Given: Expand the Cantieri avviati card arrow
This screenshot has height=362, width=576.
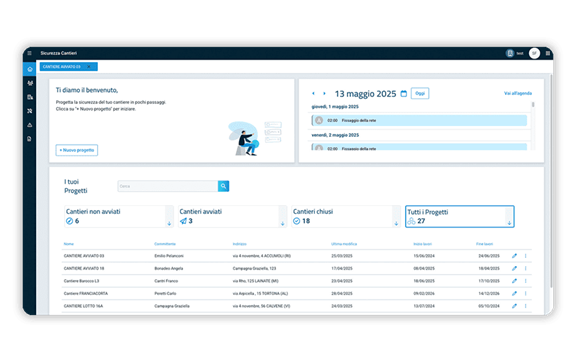Looking at the screenshot, I should [282, 223].
